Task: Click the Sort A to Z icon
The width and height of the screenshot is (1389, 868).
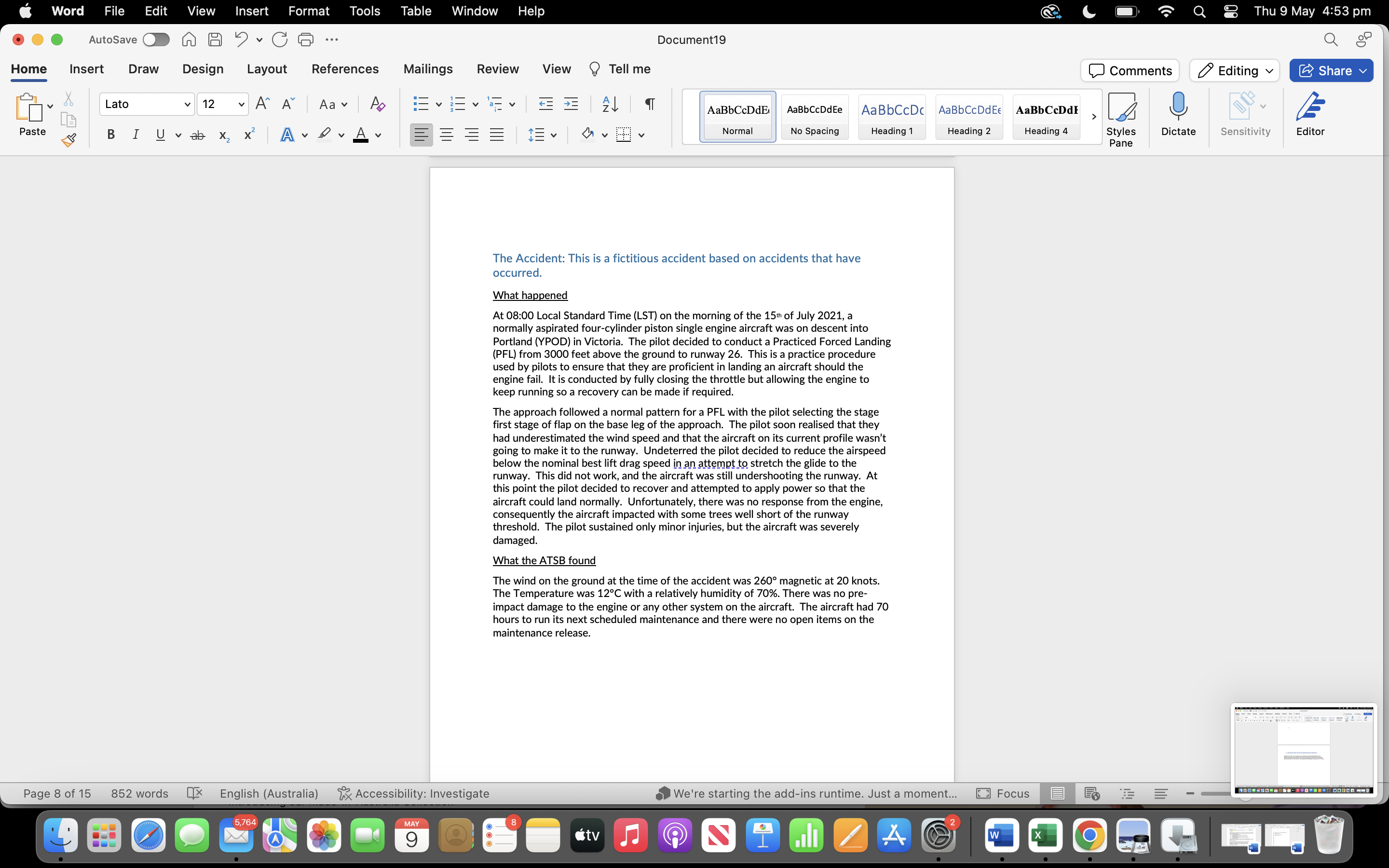Action: (610, 104)
